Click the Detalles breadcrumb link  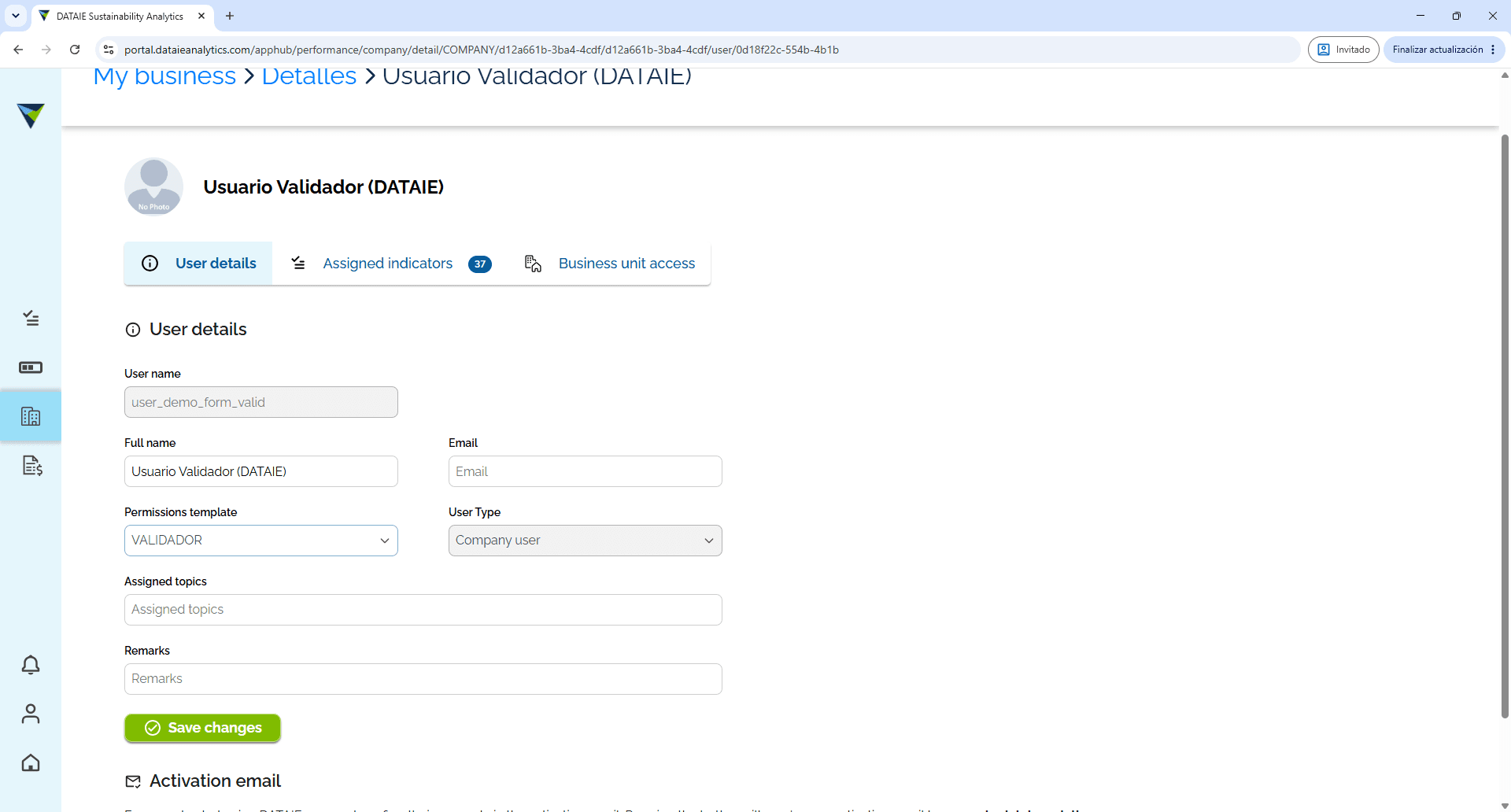click(309, 76)
